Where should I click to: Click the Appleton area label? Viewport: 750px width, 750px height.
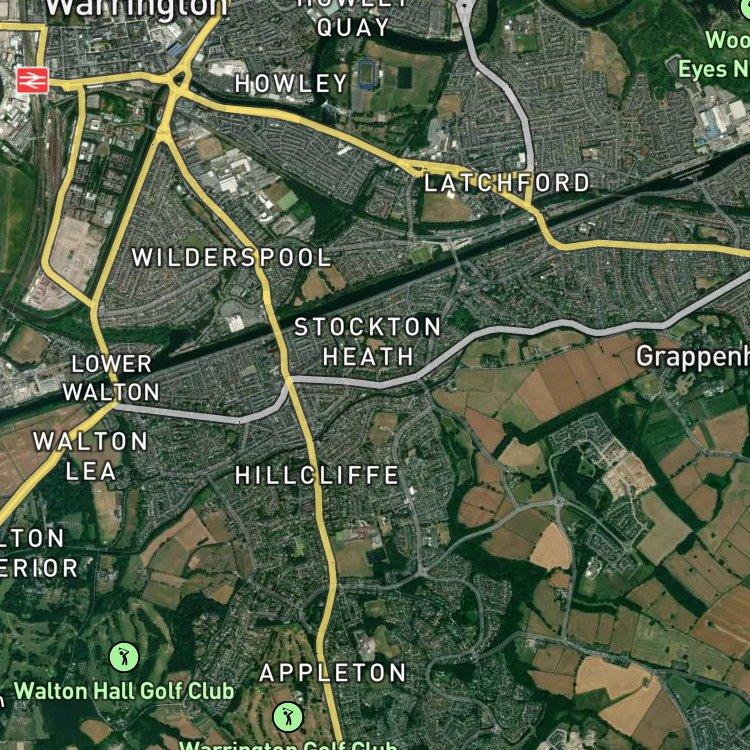point(333,673)
